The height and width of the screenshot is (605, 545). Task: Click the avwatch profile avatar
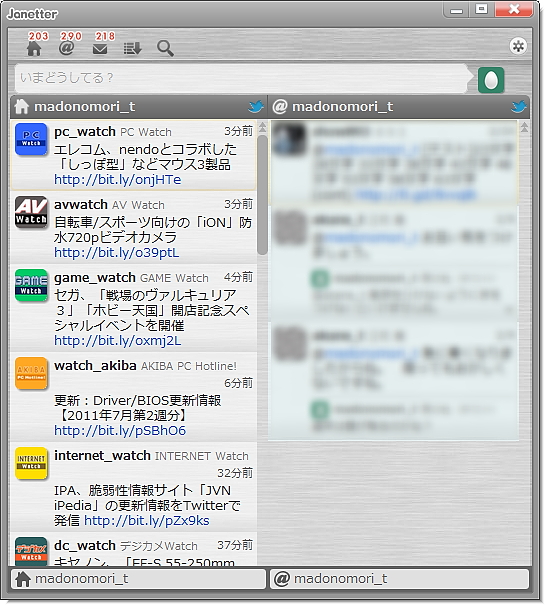click(31, 212)
